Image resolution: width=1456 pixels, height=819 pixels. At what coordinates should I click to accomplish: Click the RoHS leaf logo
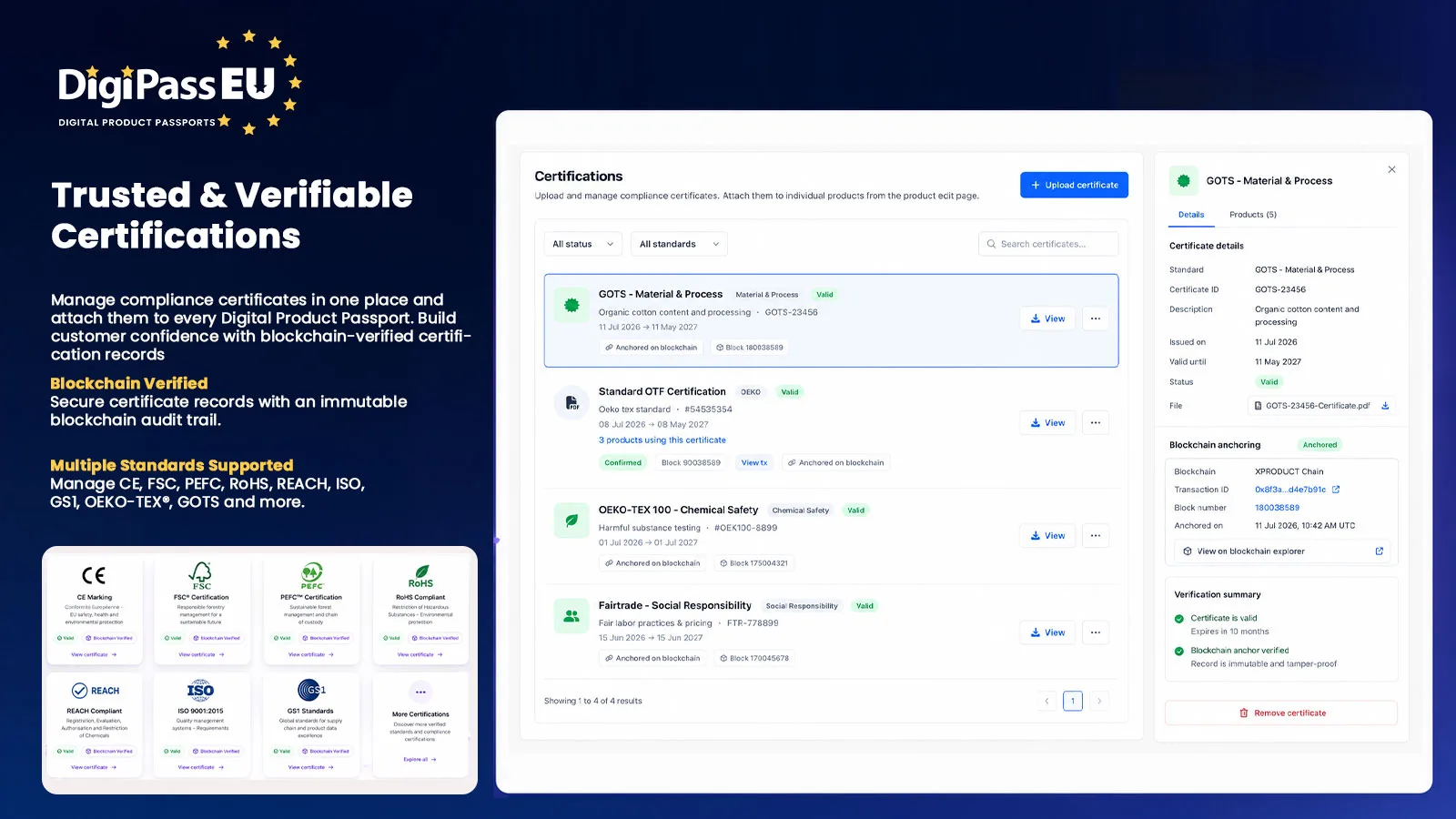tap(420, 576)
